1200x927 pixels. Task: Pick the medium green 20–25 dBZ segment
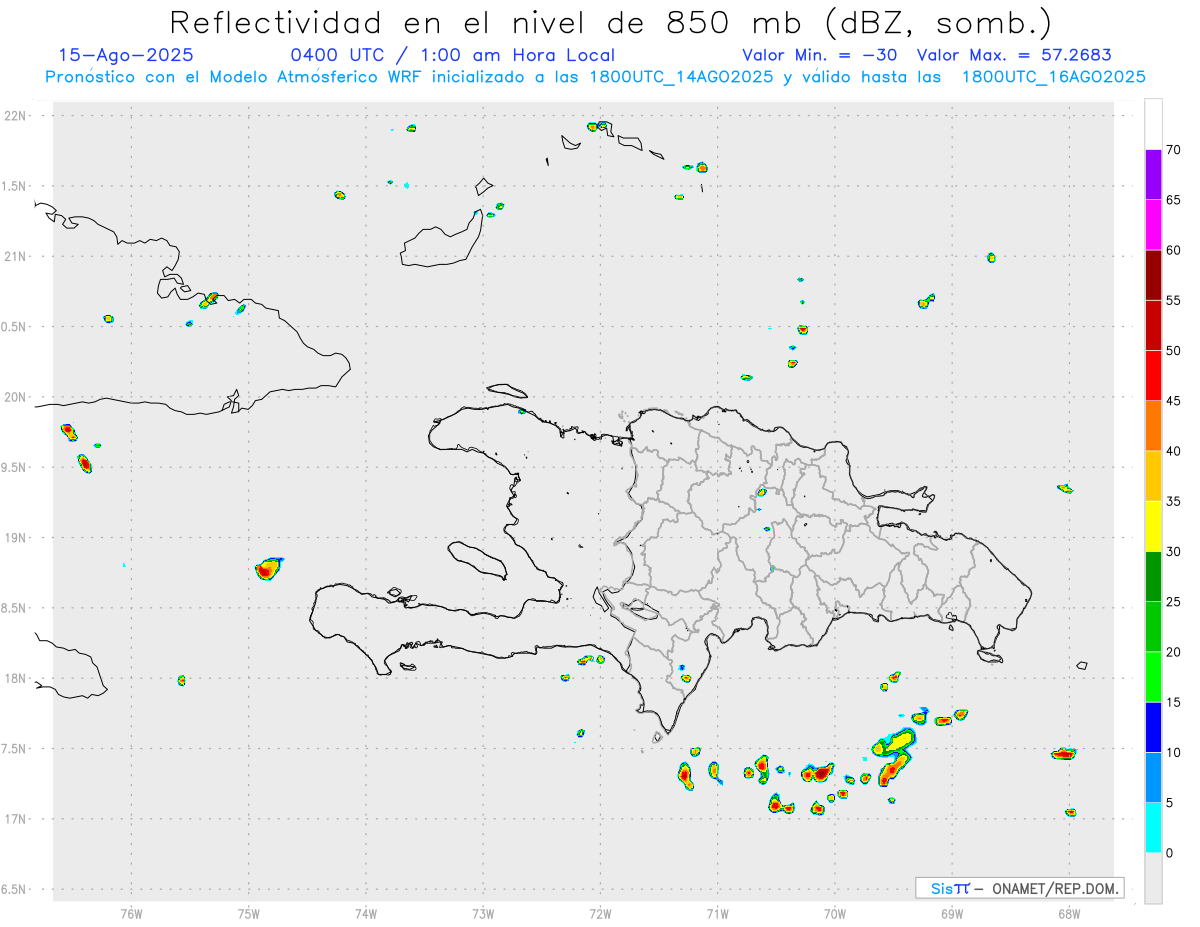click(1153, 627)
